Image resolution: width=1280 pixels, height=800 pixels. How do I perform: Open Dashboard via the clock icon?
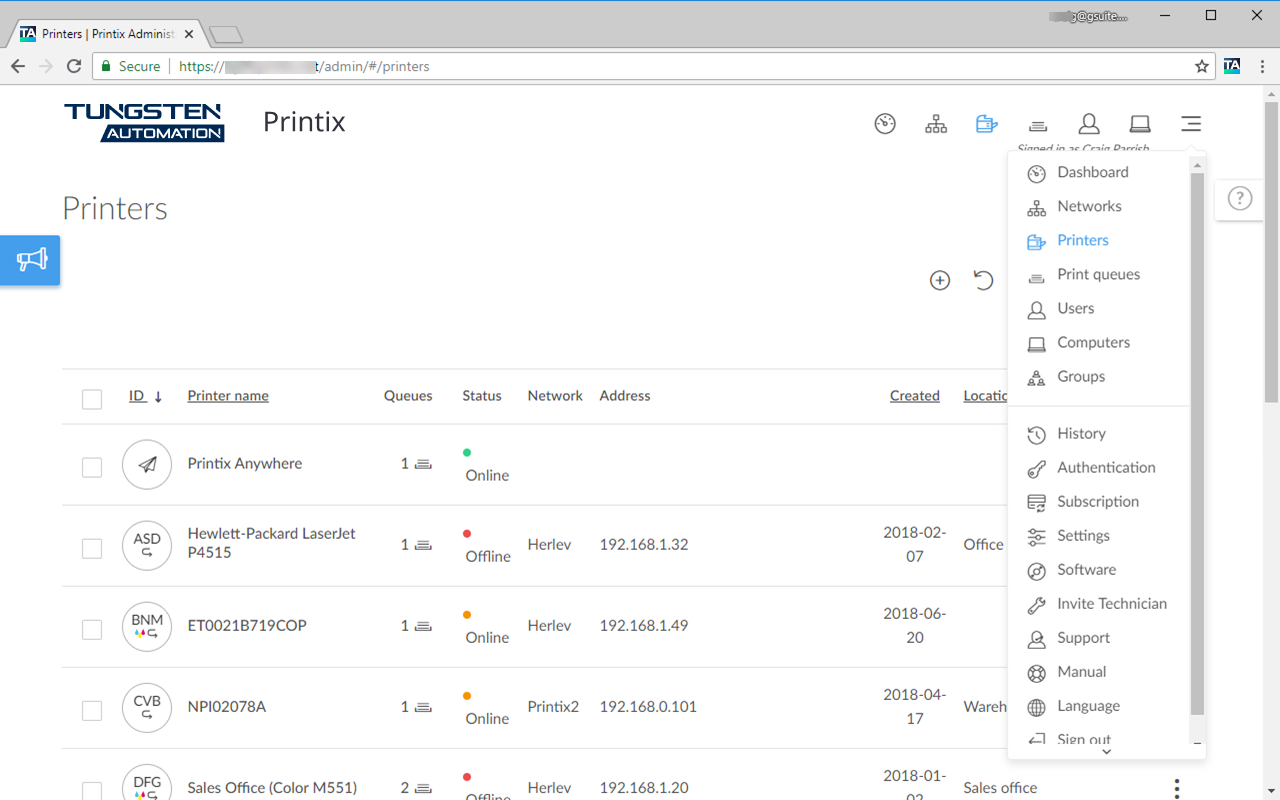885,123
